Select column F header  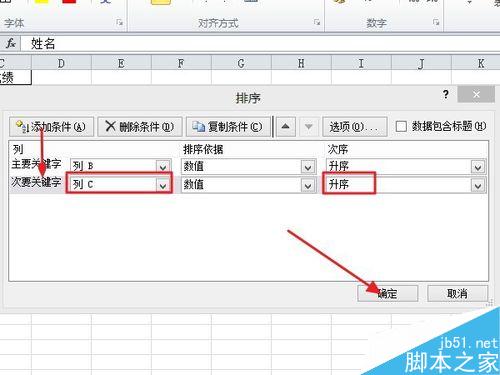(181, 63)
